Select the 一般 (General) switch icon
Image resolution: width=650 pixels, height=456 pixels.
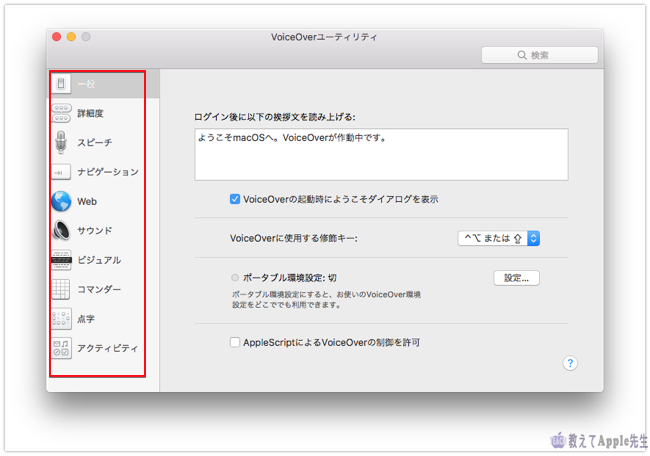pos(61,84)
